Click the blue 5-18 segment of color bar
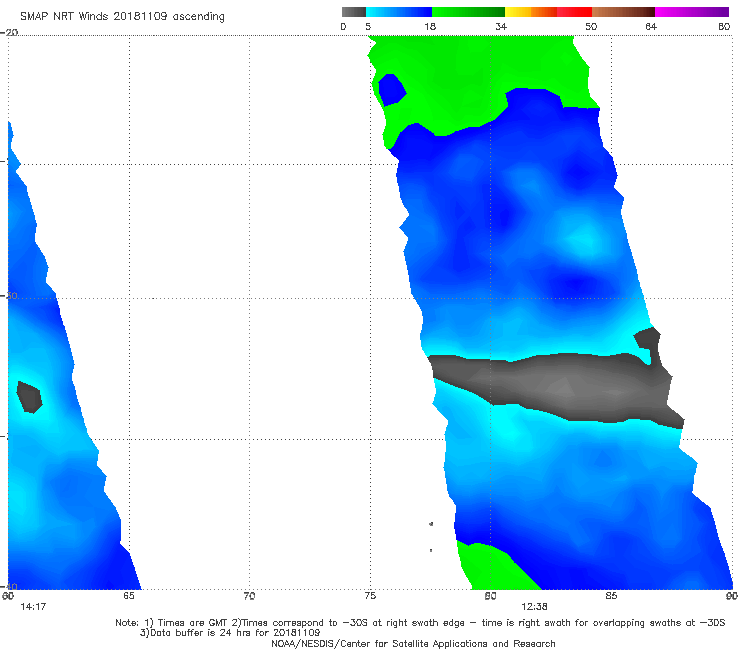 click(399, 12)
